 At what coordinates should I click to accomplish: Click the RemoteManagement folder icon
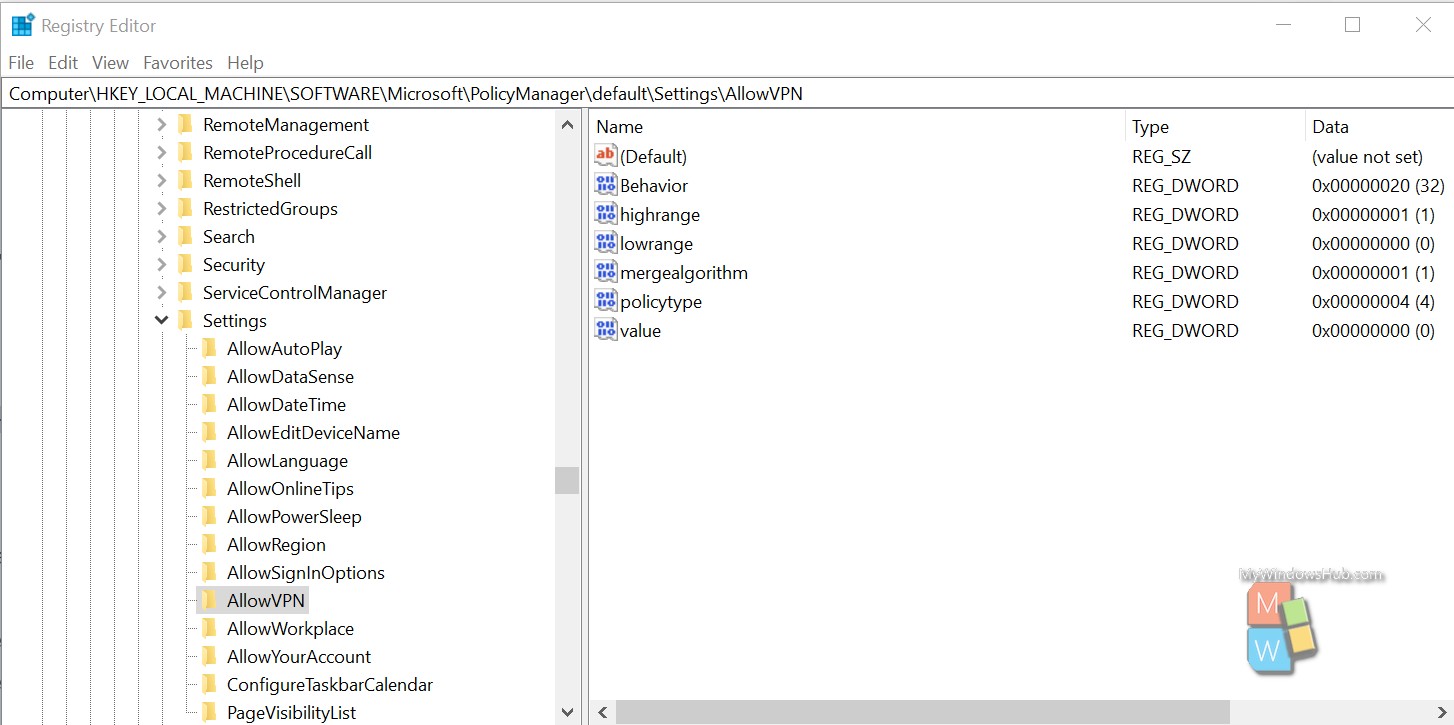[x=184, y=124]
